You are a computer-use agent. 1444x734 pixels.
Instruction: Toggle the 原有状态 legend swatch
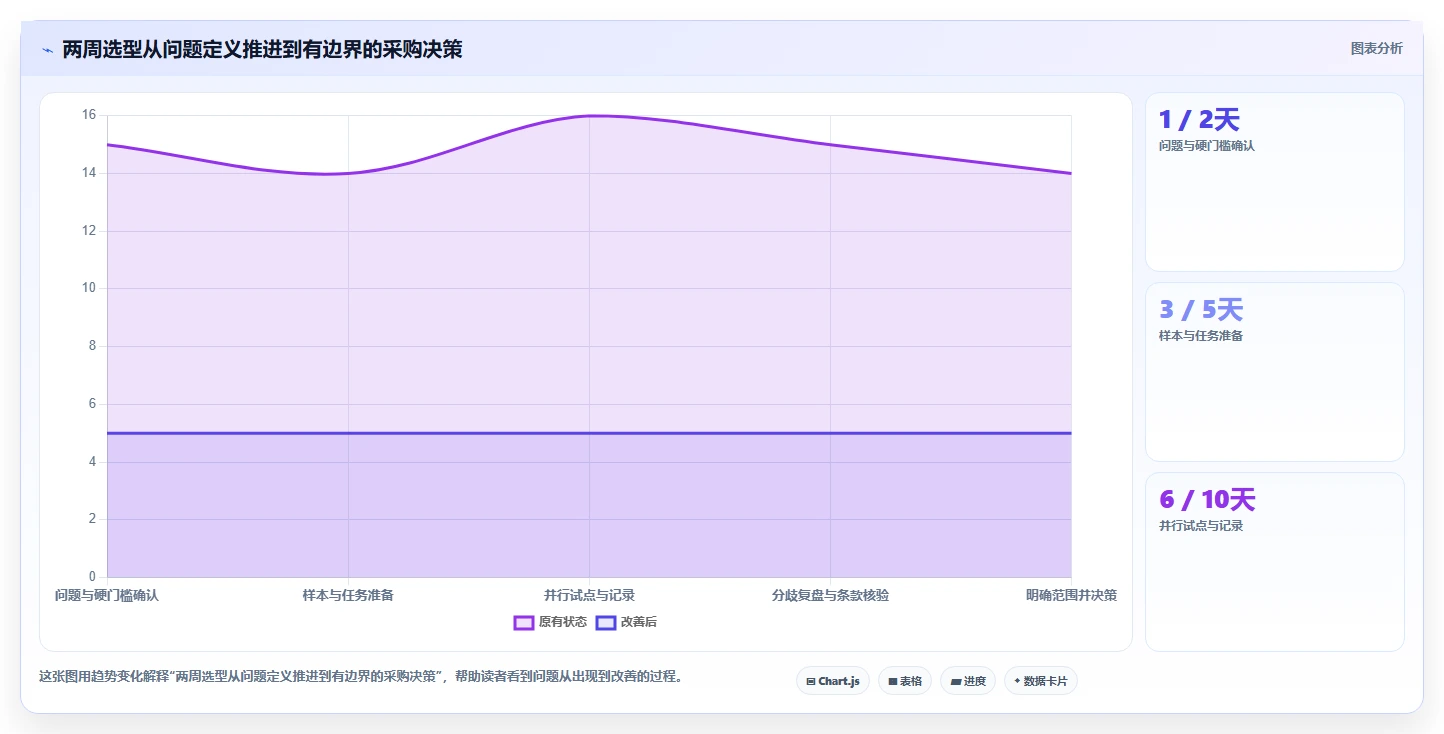(x=524, y=622)
